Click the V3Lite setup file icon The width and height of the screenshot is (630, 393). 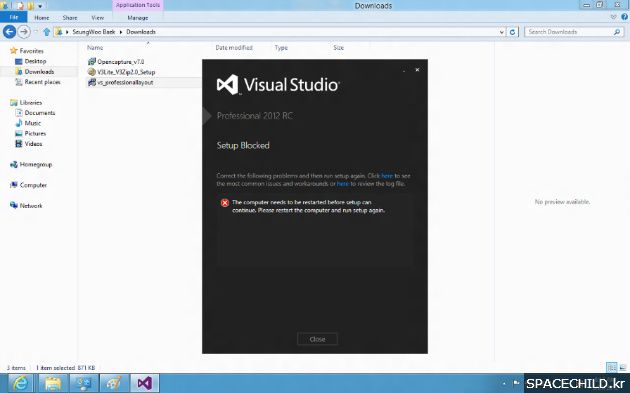point(92,72)
